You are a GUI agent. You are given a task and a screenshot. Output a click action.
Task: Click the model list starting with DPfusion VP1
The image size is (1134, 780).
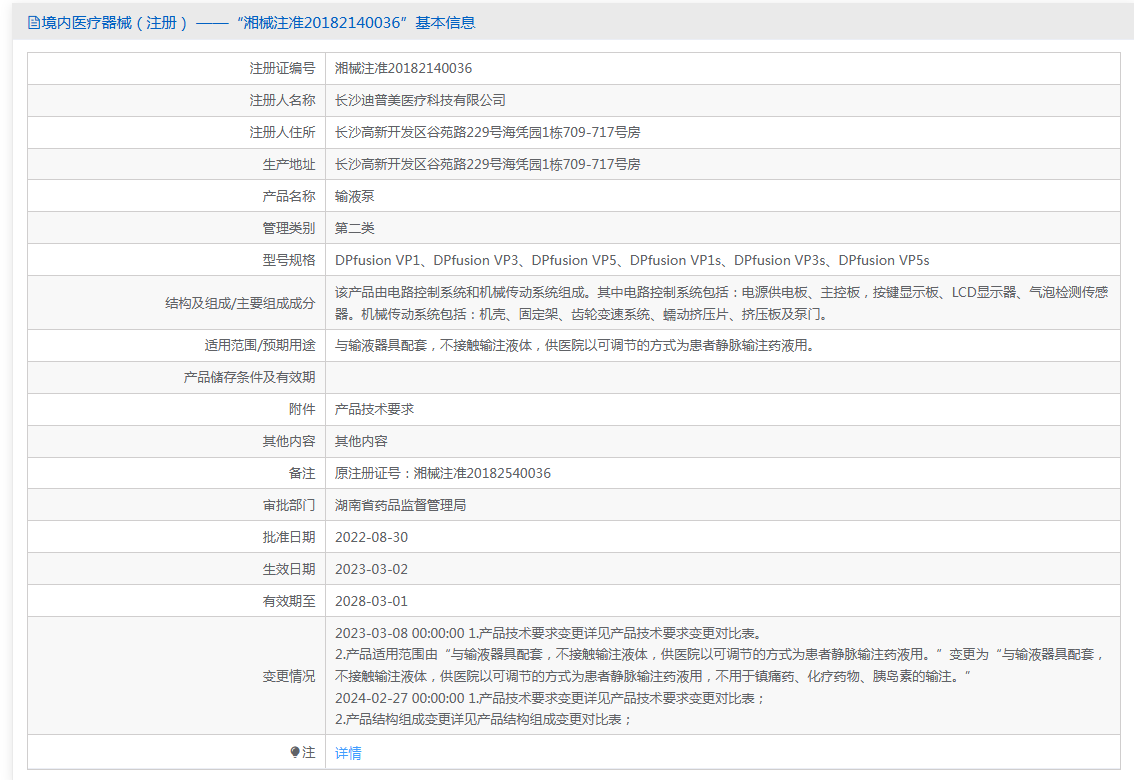(x=632, y=260)
